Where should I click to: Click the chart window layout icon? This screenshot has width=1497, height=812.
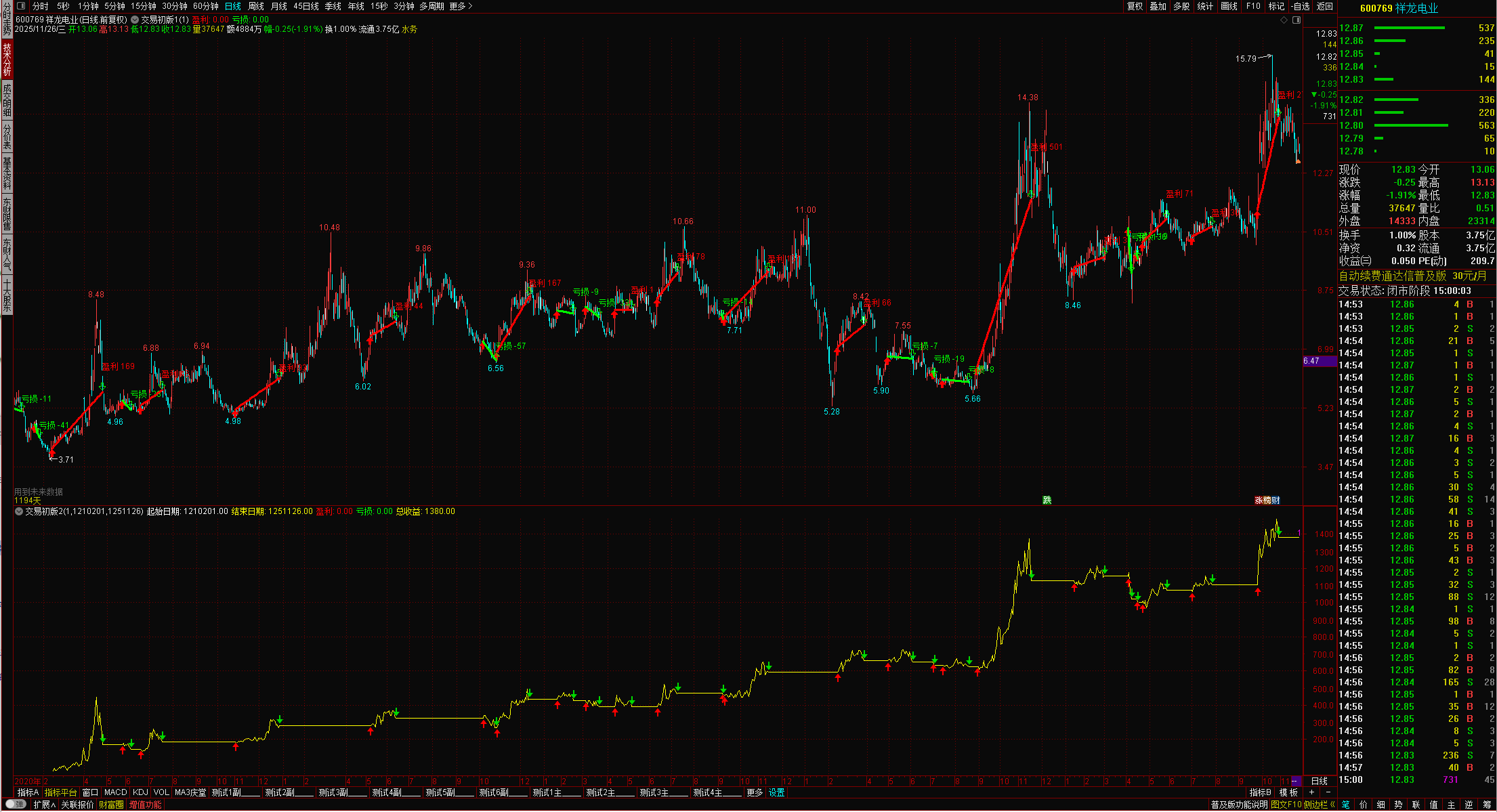(1296, 20)
